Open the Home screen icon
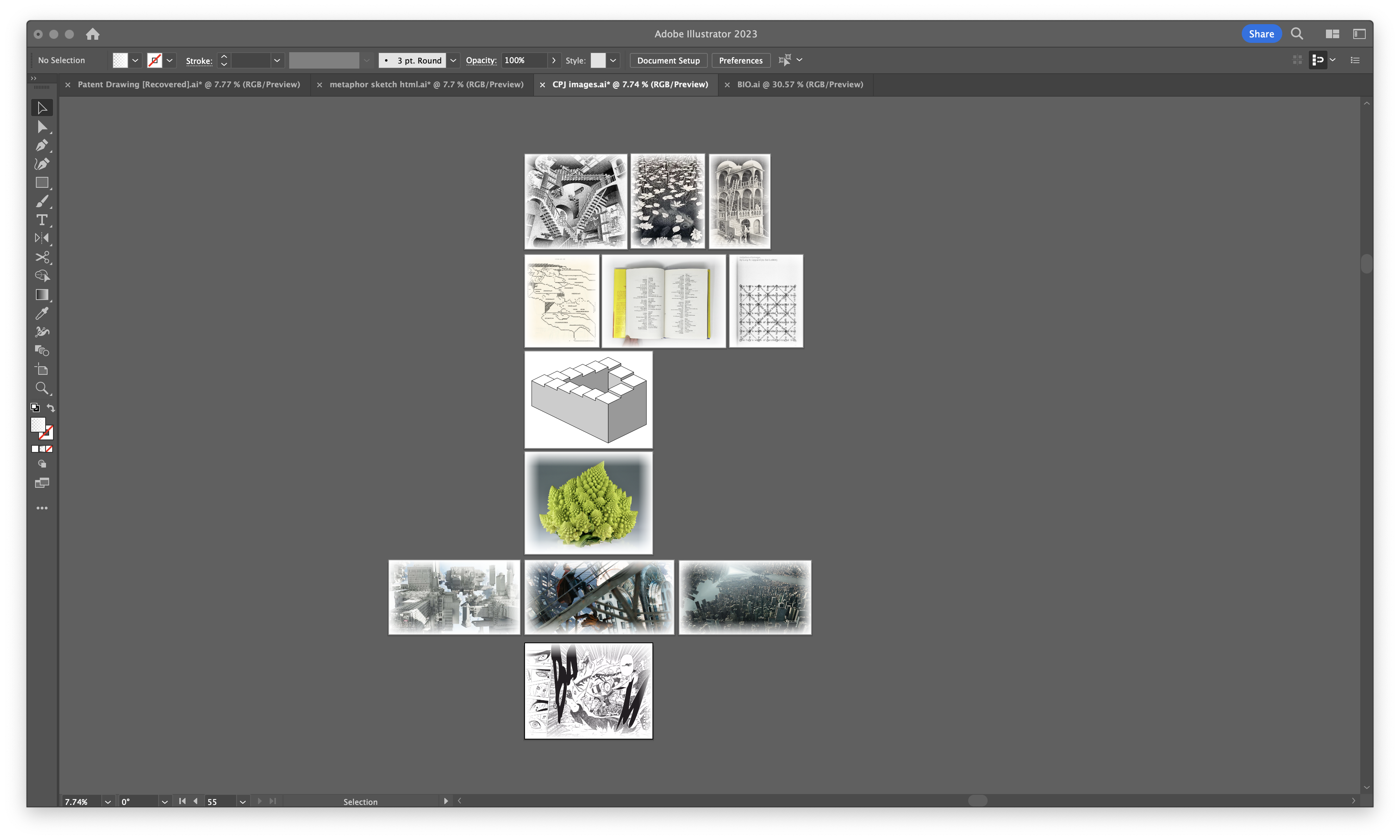The height and width of the screenshot is (840, 1400). (93, 34)
